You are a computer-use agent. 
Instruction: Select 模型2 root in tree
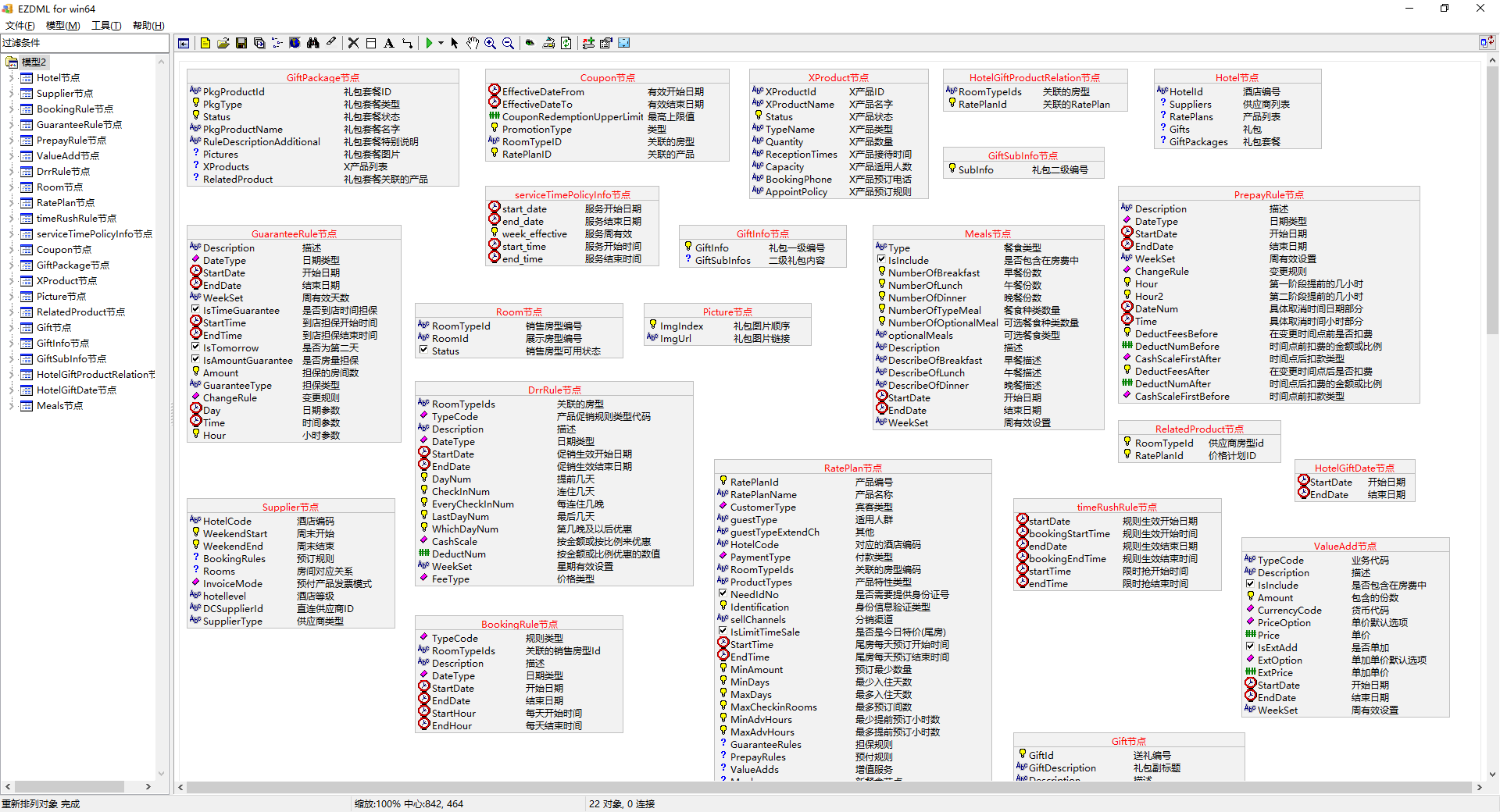[x=34, y=62]
